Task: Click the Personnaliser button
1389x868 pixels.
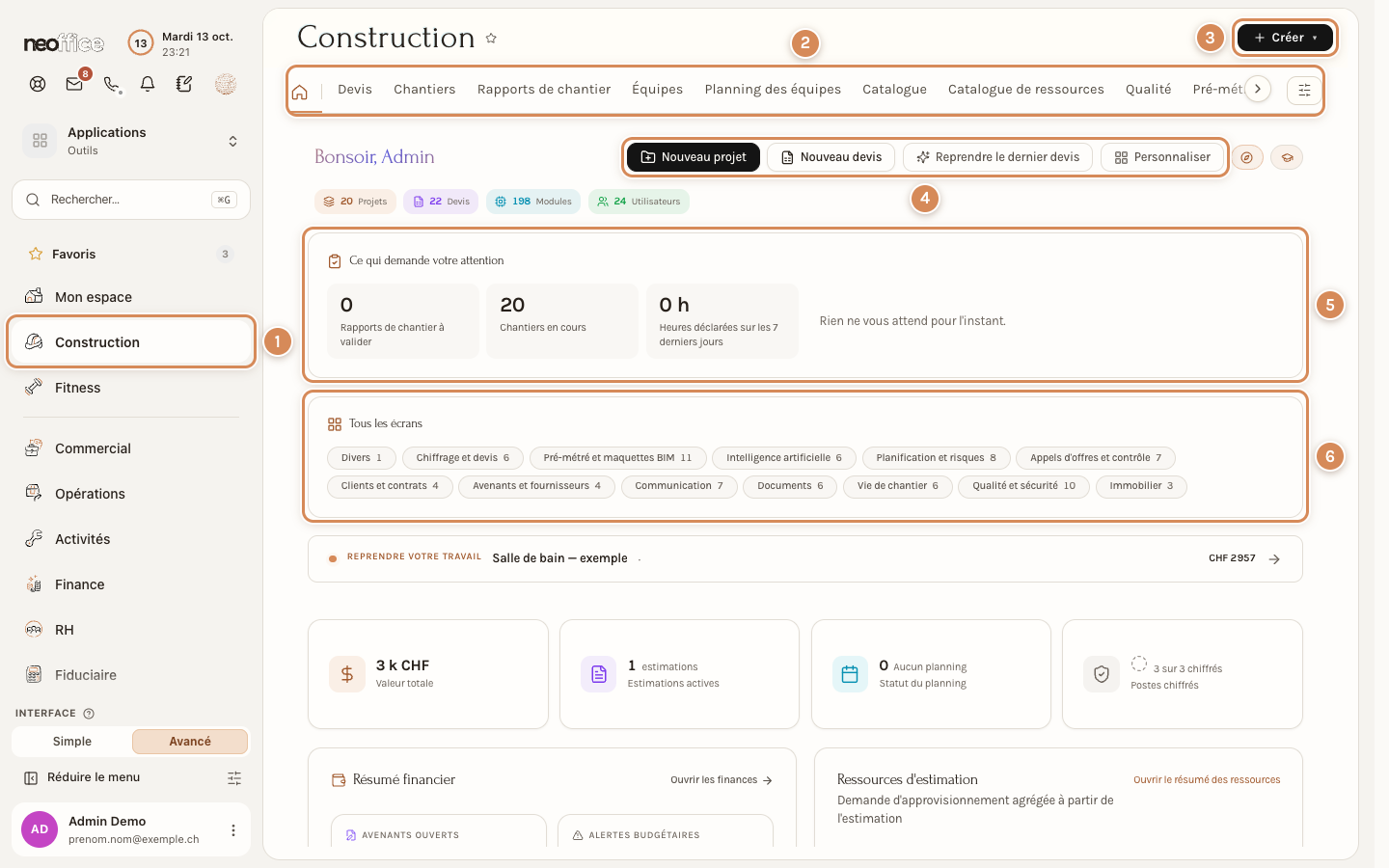Action: [1162, 157]
